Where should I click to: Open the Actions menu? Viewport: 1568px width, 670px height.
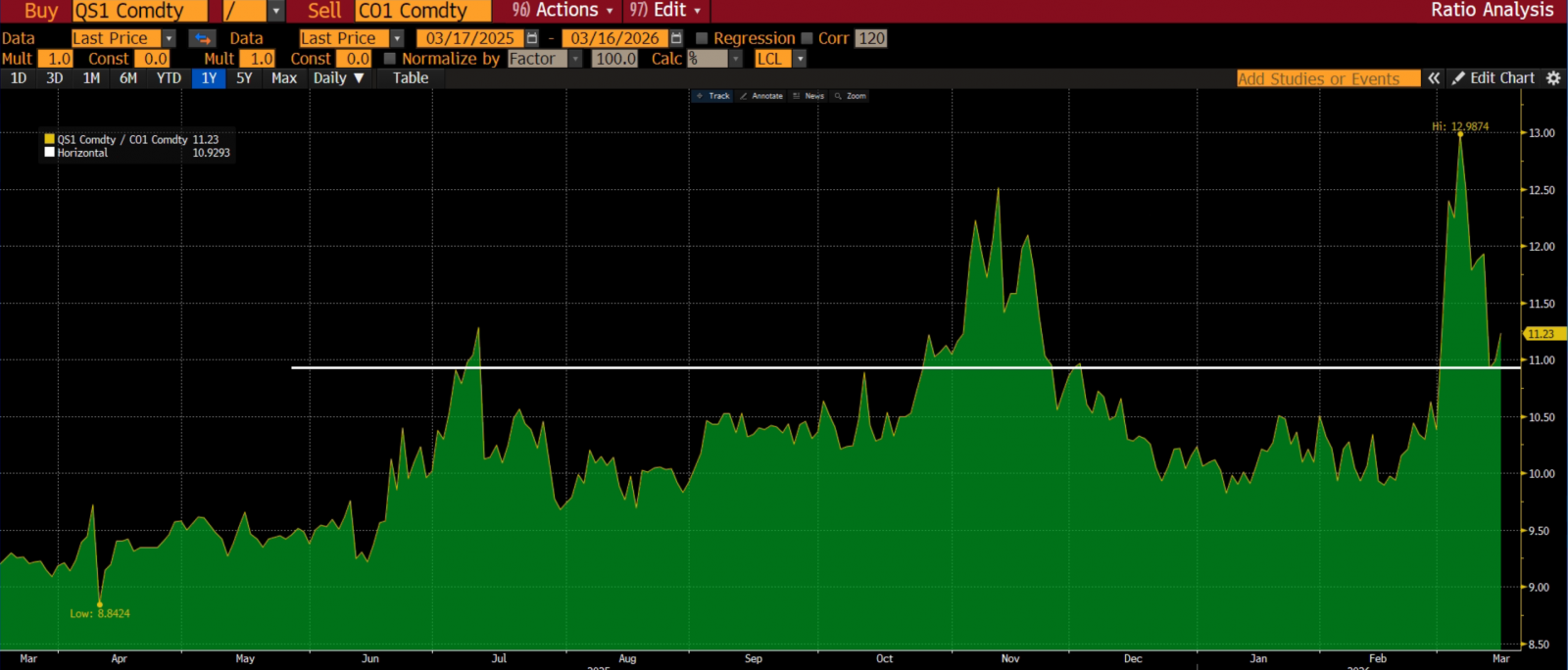coord(563,11)
